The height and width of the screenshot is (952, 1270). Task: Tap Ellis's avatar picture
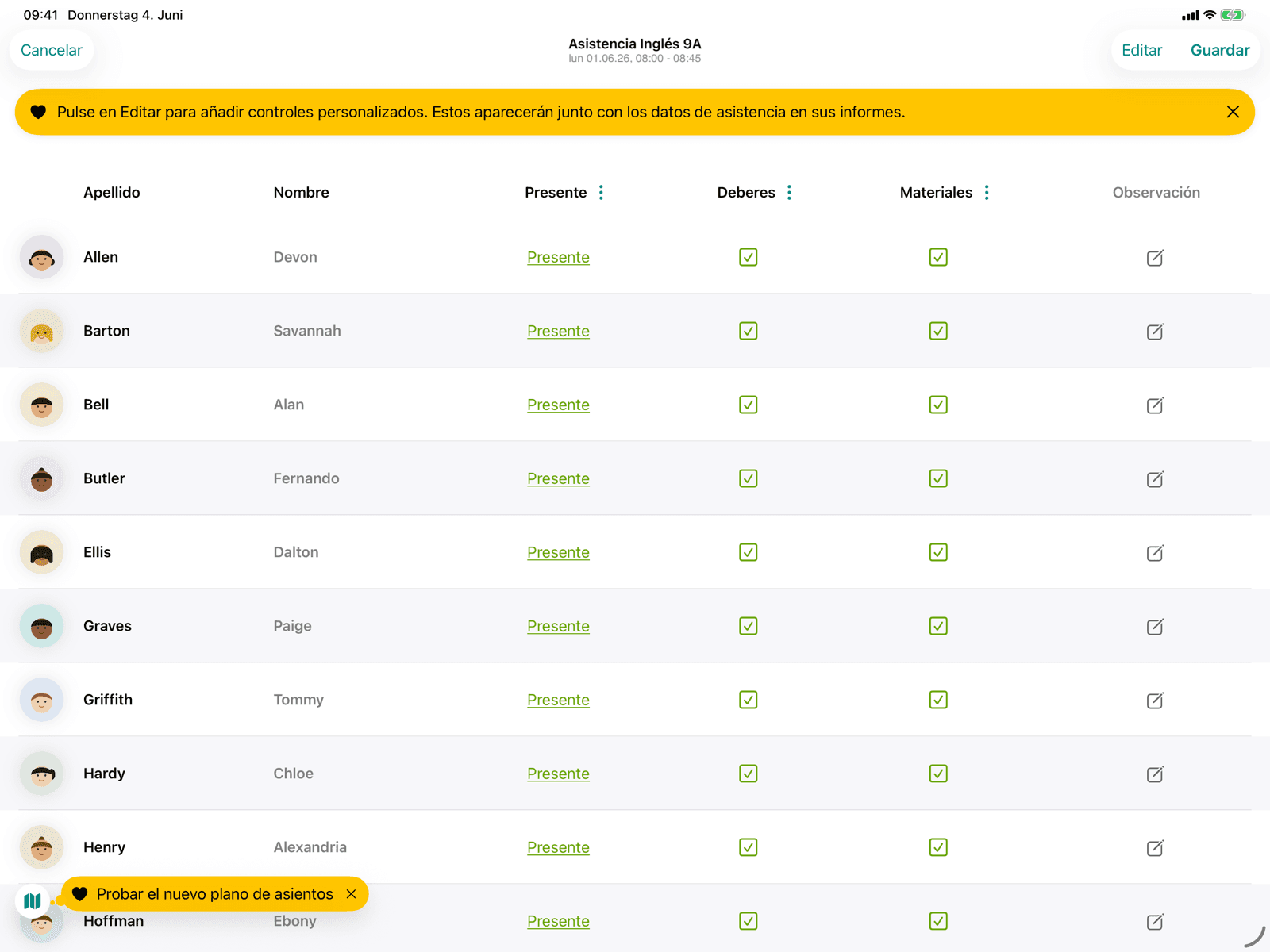pos(41,552)
